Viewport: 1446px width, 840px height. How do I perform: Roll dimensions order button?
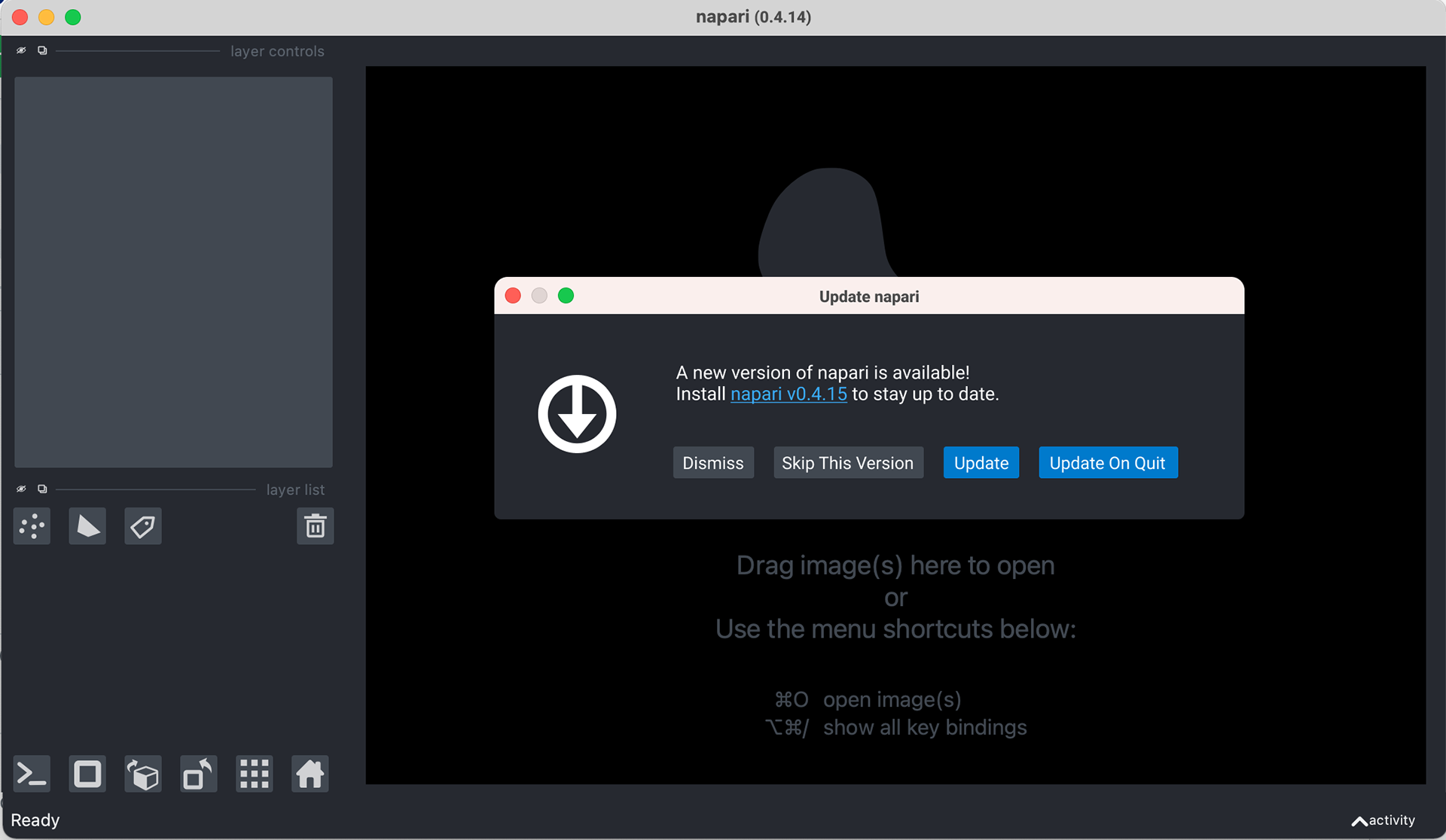[143, 774]
